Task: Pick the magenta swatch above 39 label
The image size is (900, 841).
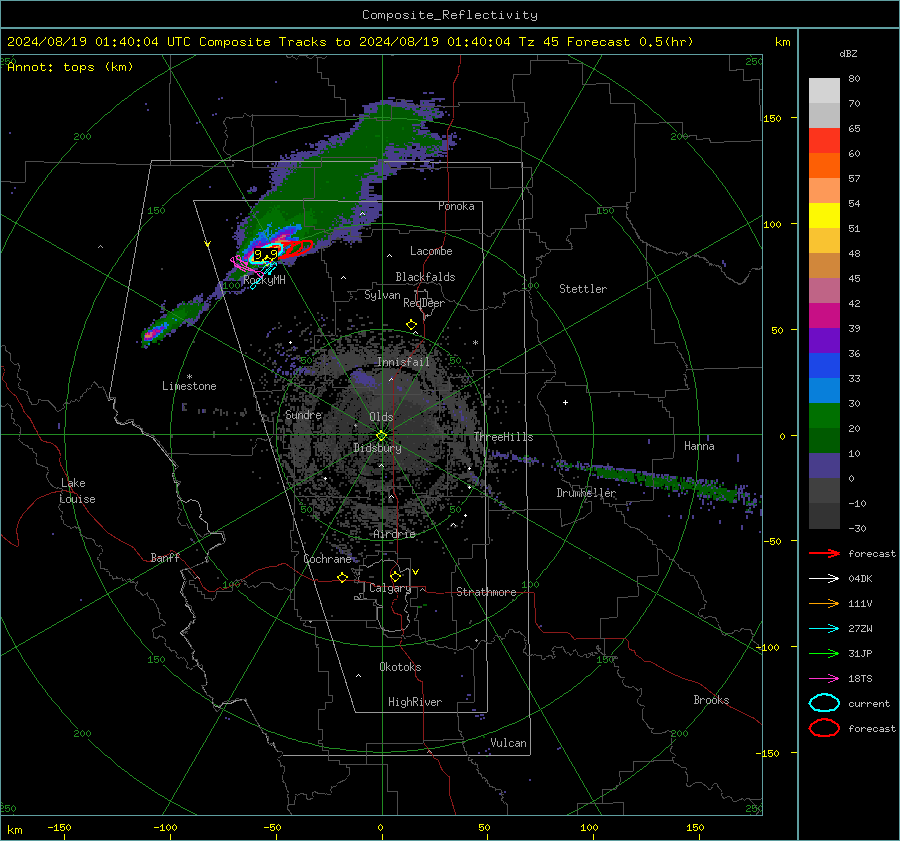Action: coord(824,316)
